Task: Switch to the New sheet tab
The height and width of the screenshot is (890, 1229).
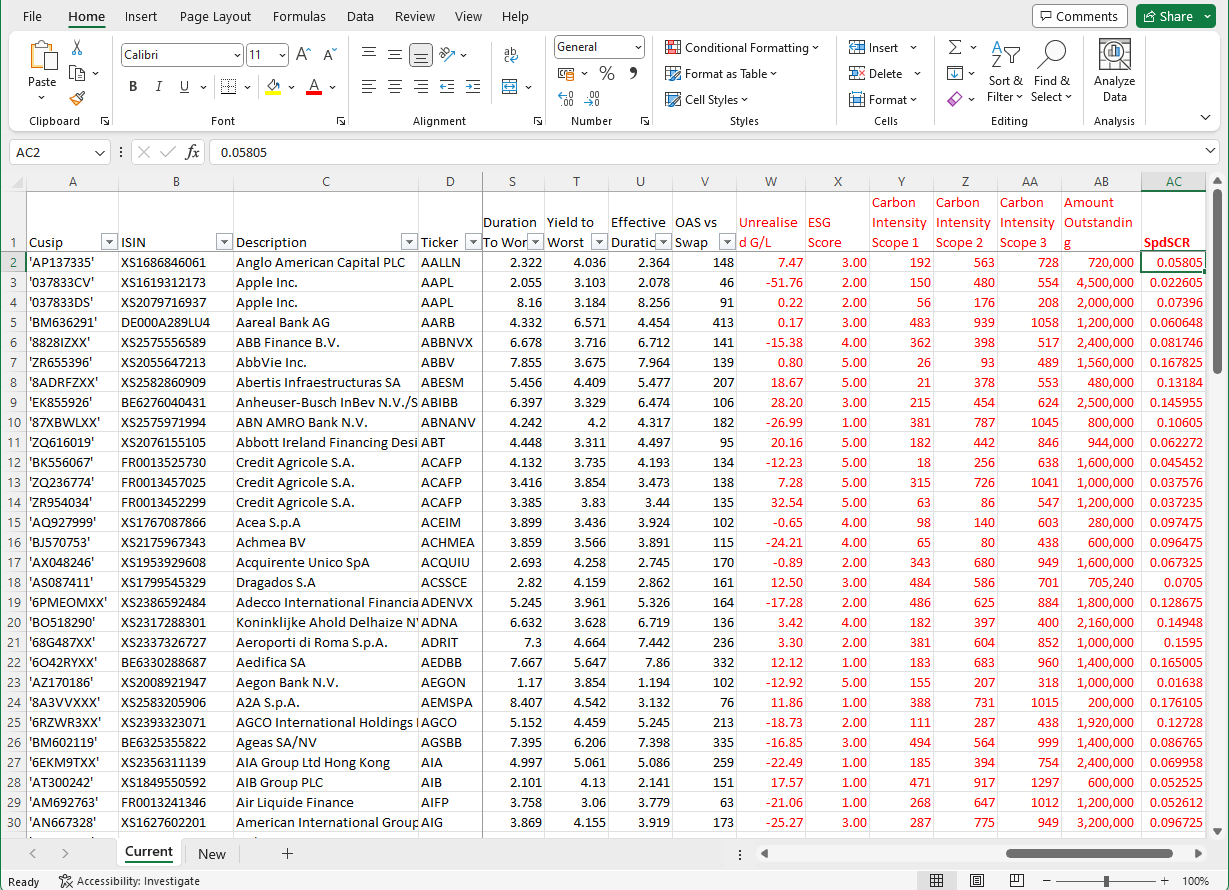Action: click(212, 854)
